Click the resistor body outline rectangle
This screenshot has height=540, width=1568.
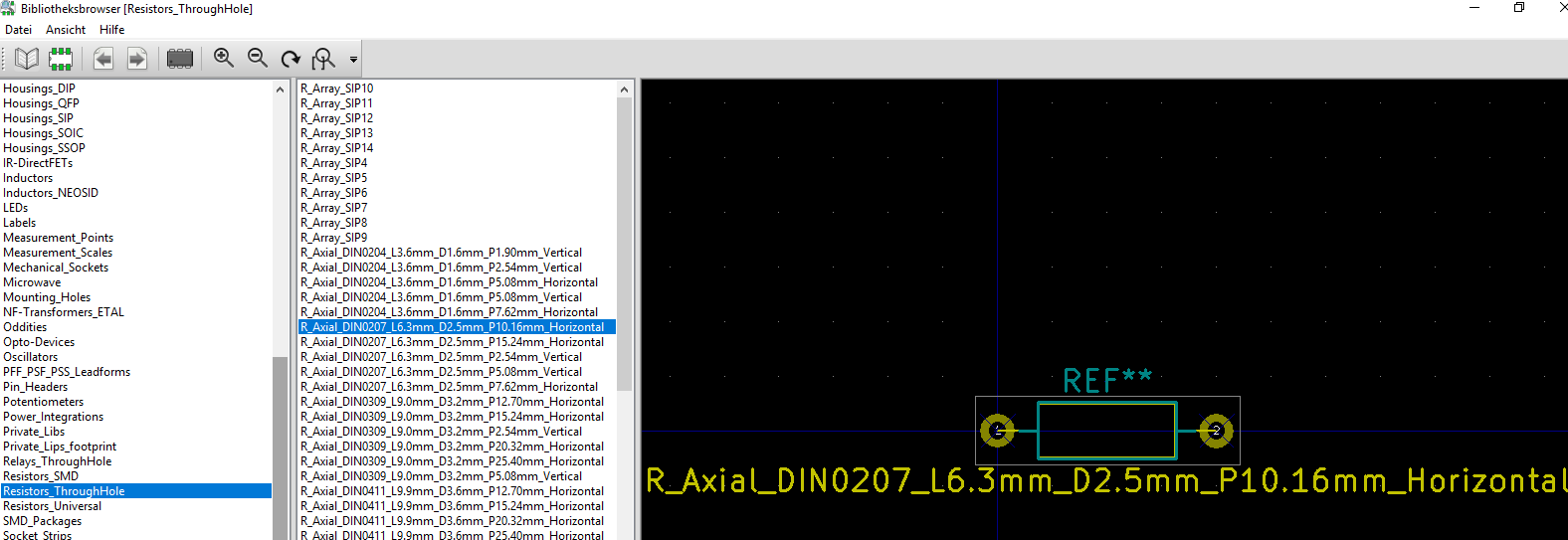pos(1107,431)
